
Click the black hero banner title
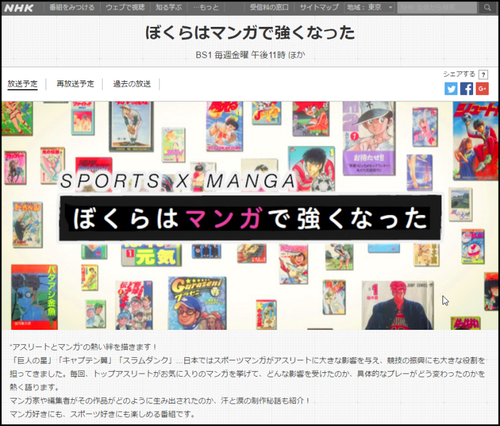pos(250,218)
